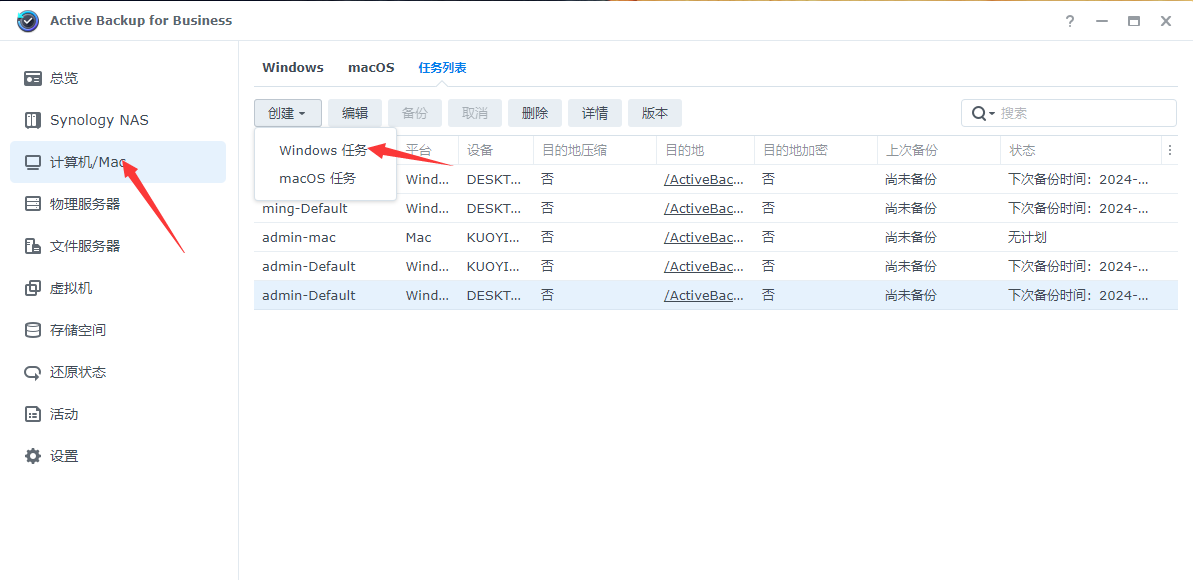The image size is (1193, 580).
Task: Open the 创建 (Create) dropdown button
Action: (287, 112)
